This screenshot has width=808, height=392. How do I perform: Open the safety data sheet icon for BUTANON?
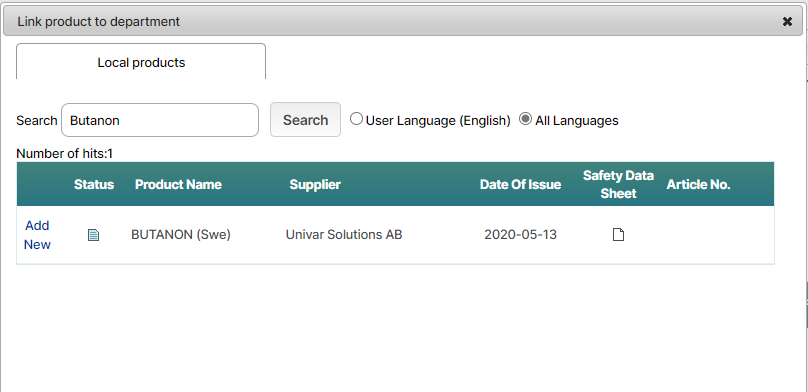coord(618,235)
